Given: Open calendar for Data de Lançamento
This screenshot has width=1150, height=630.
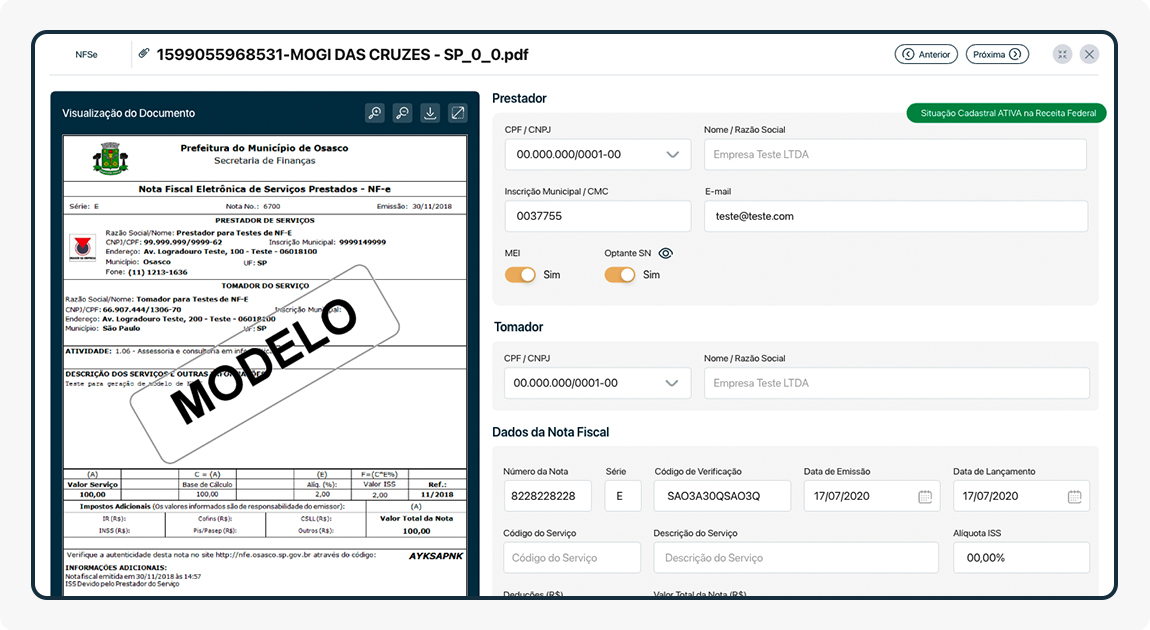Looking at the screenshot, I should [x=1074, y=496].
